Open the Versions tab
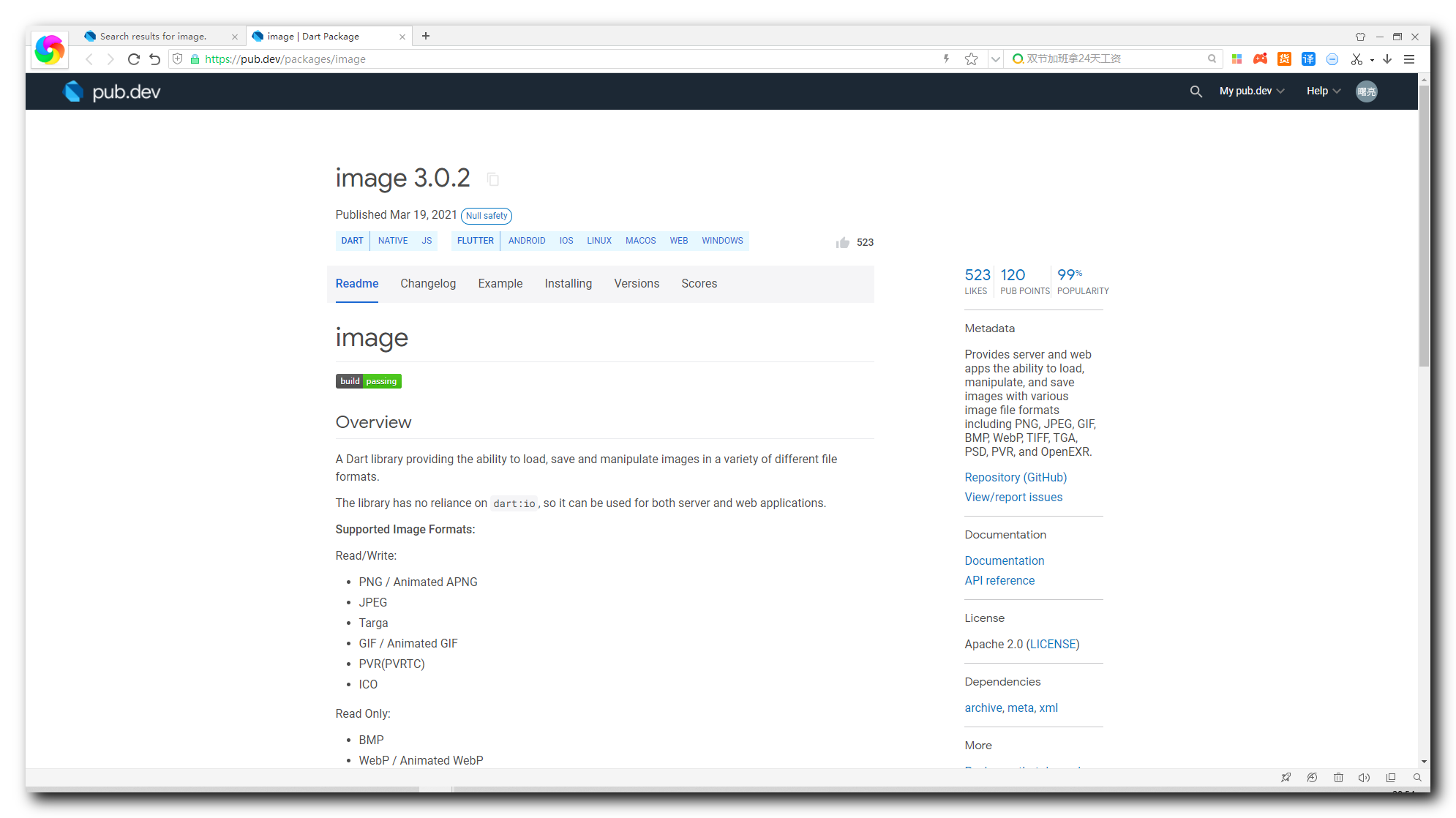Viewport: 1456px width, 818px height. click(x=637, y=284)
